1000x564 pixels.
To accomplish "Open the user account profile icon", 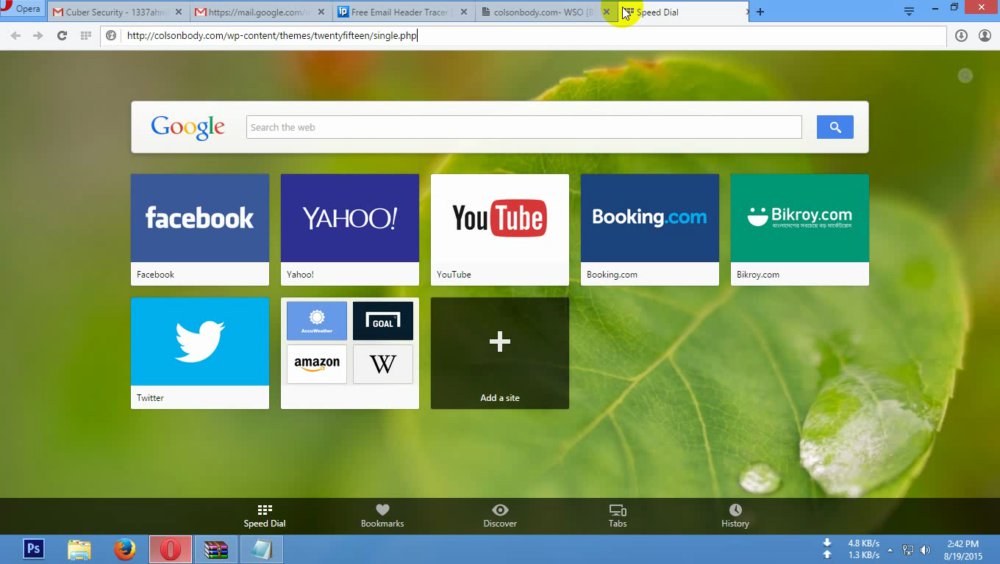I will [985, 36].
